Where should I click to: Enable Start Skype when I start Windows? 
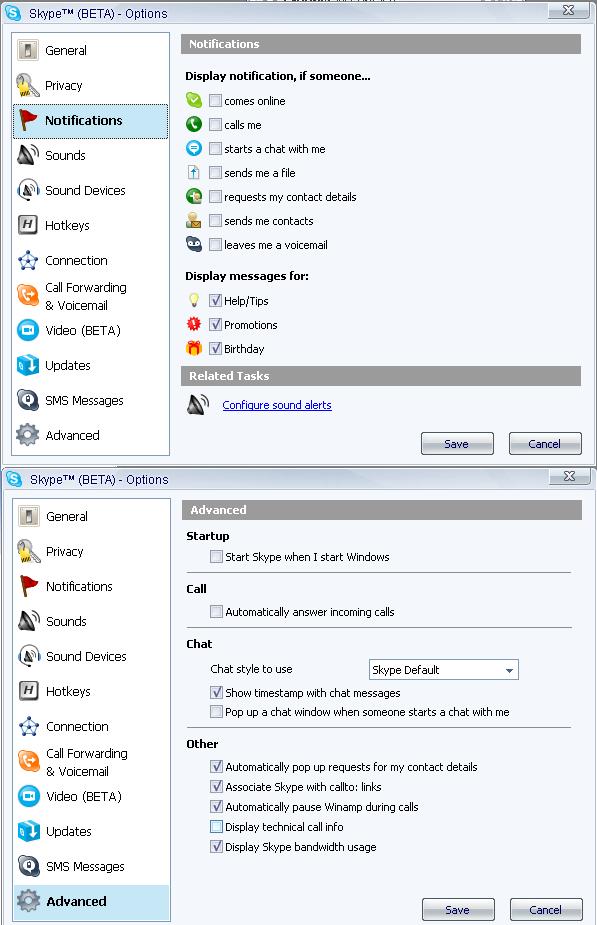pos(217,556)
